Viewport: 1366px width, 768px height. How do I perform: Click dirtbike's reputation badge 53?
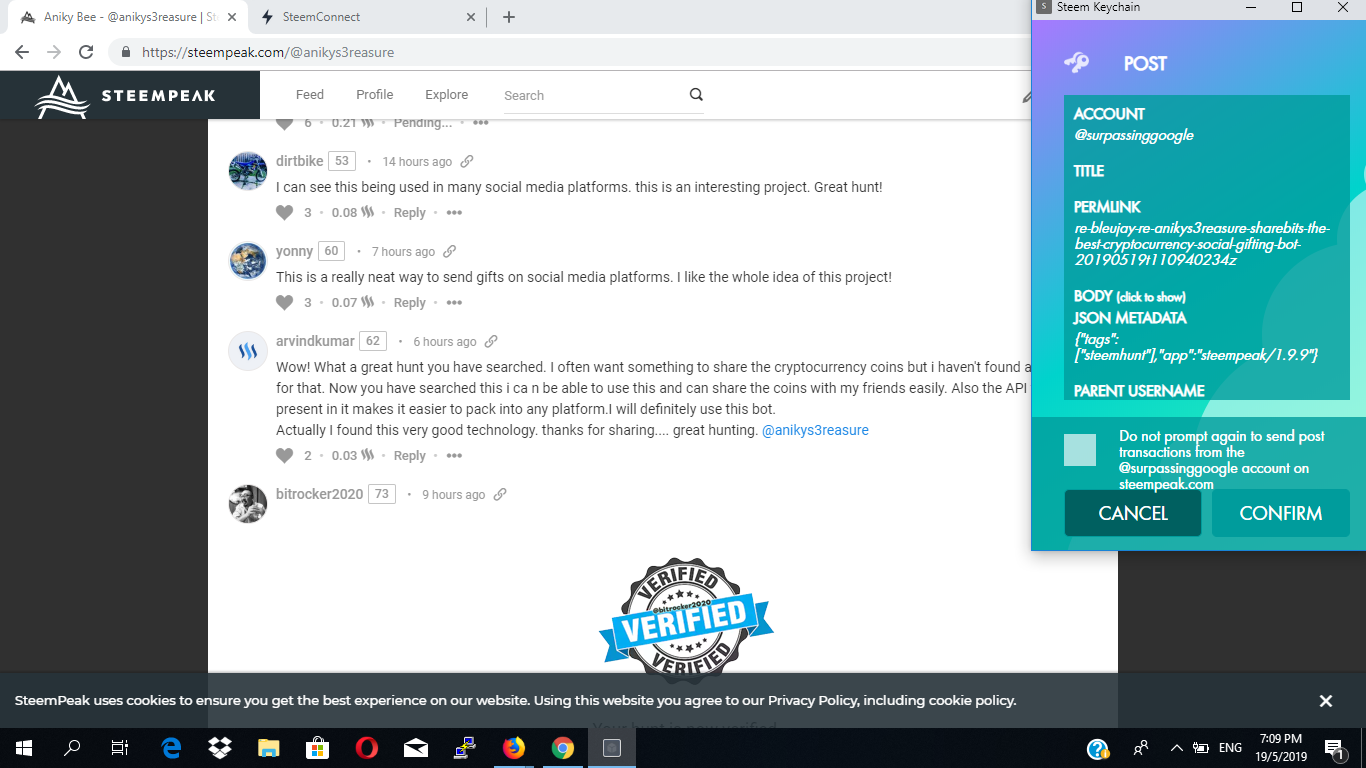(342, 161)
